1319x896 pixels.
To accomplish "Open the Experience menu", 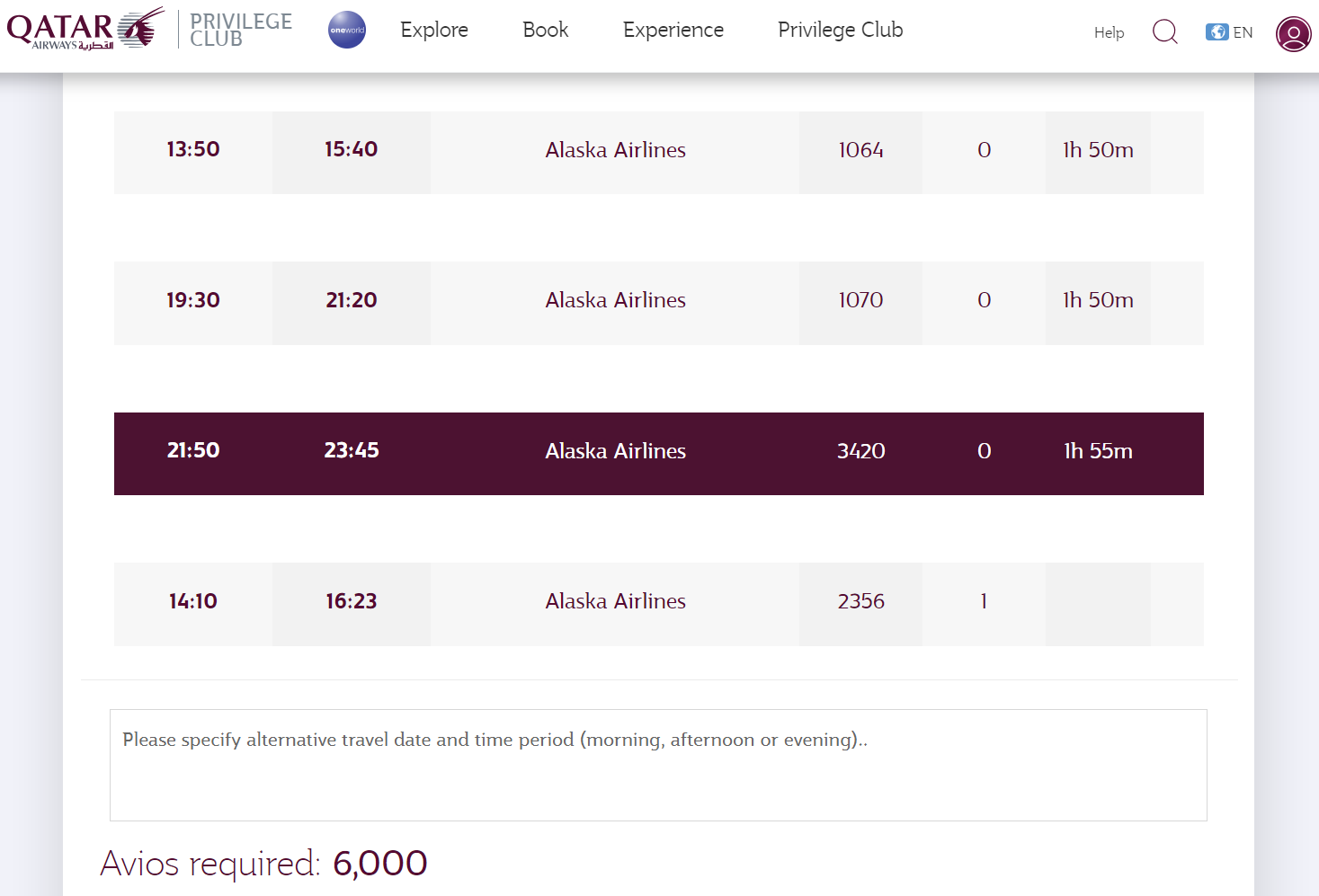I will [673, 30].
